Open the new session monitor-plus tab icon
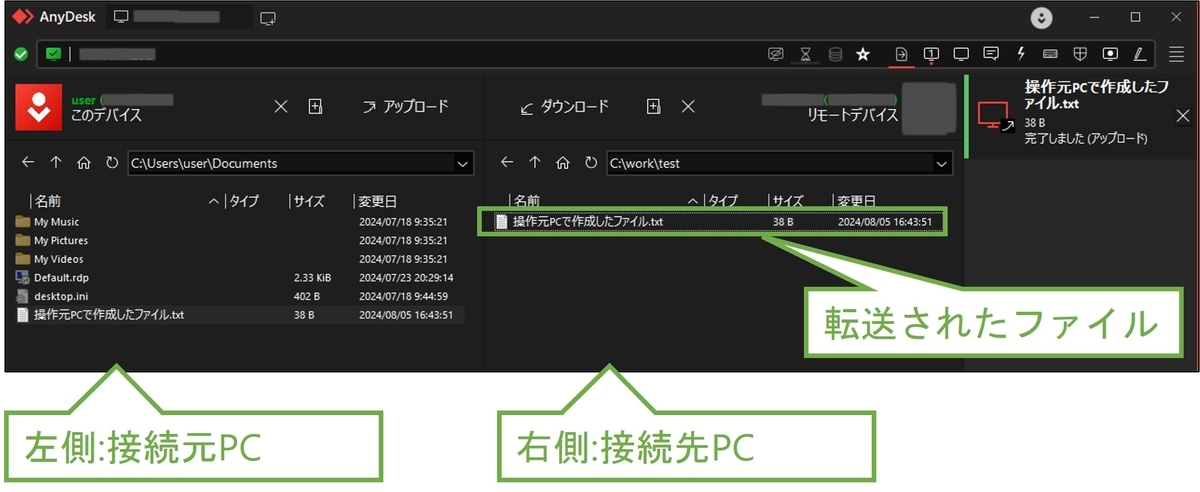Viewport: 1200px width, 492px height. click(268, 17)
